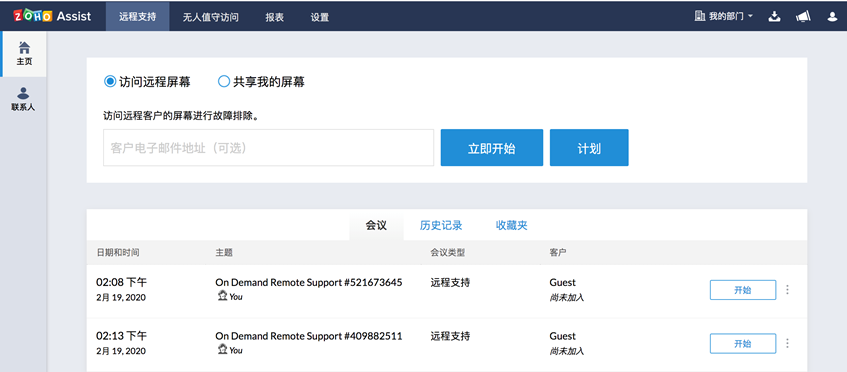Viewport: 847px width, 372px height.
Task: Click the 会议类型 column header
Action: click(448, 252)
